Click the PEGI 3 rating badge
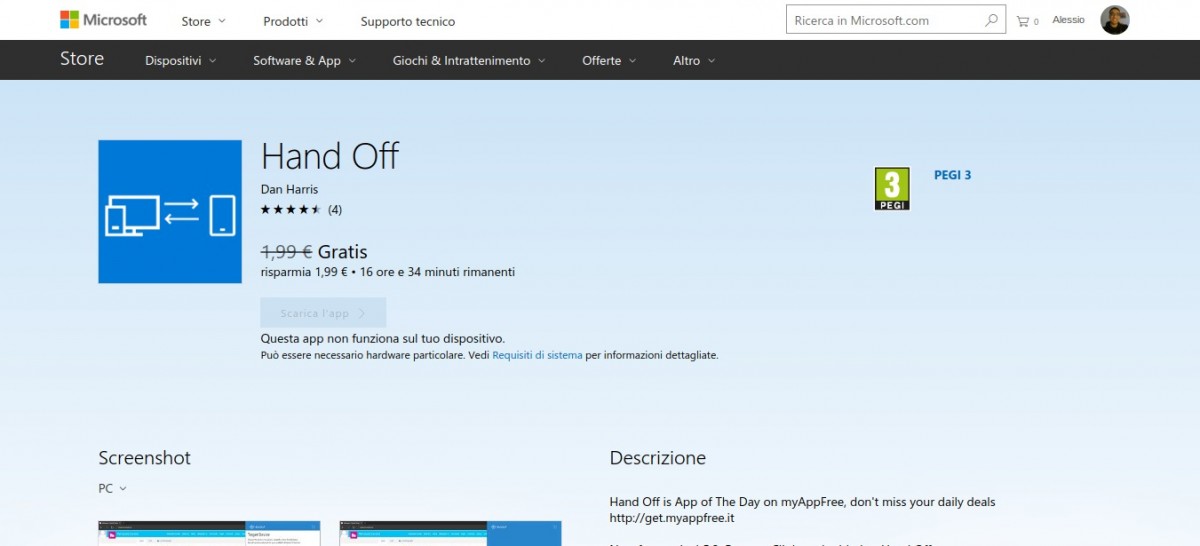The image size is (1200, 546). [892, 189]
